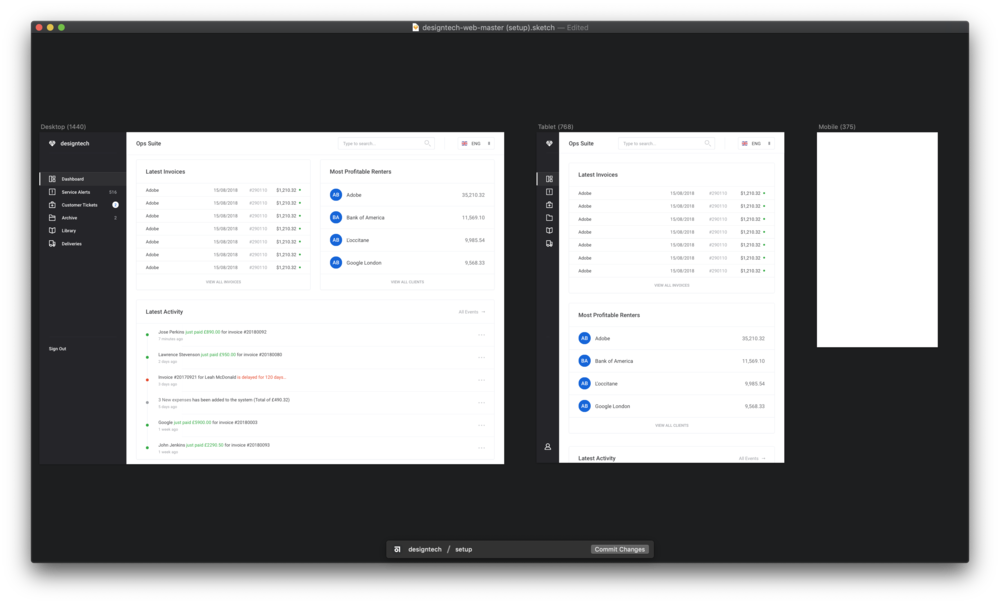Open the ENG language dropdown in Desktop artboard
The height and width of the screenshot is (604, 1000).
click(x=476, y=143)
